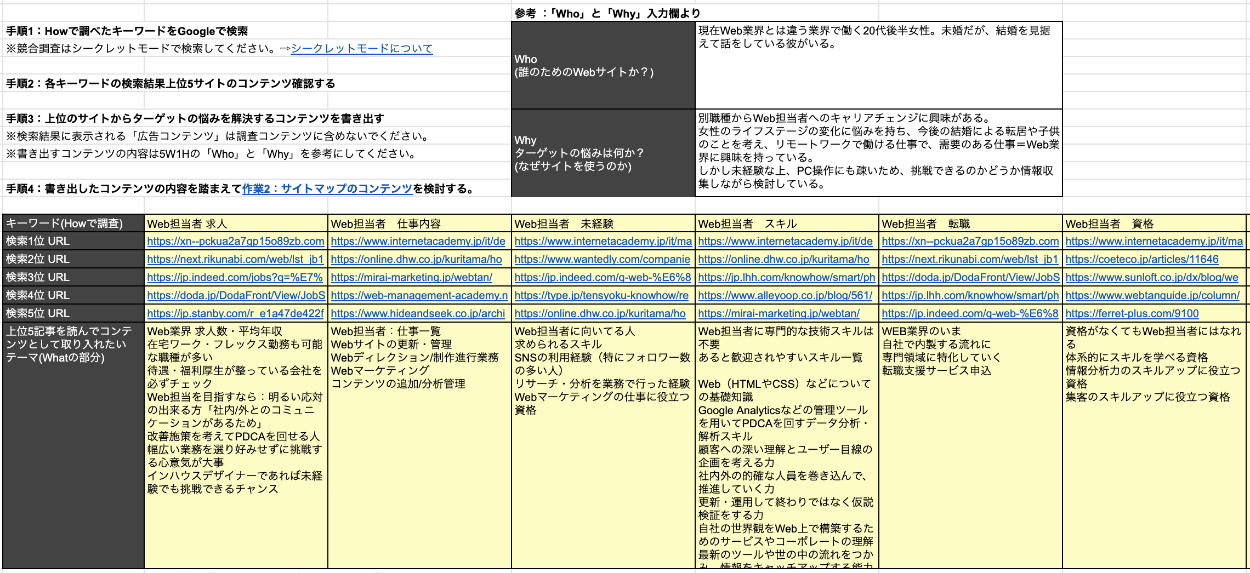Image resolution: width=1250 pixels, height=573 pixels.
Task: Click the 上位5記事を読んで theme label cell
Action: click(73, 445)
